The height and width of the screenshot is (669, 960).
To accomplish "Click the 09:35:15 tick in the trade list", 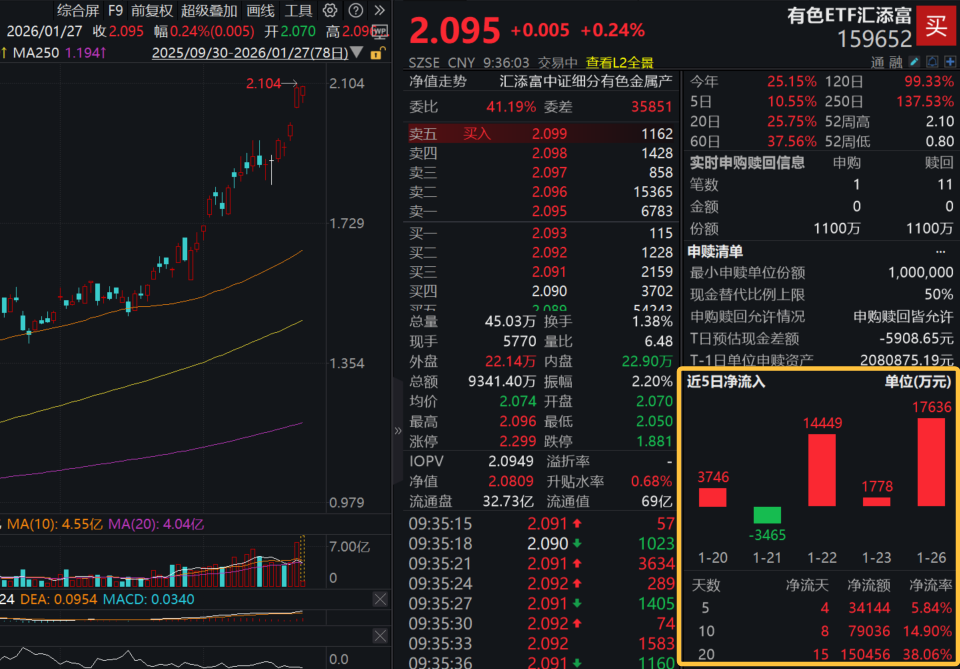I will [440, 523].
